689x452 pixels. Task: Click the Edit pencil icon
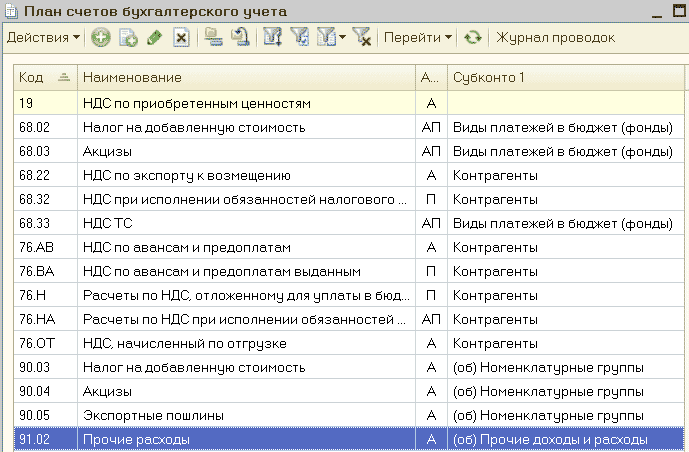(154, 38)
